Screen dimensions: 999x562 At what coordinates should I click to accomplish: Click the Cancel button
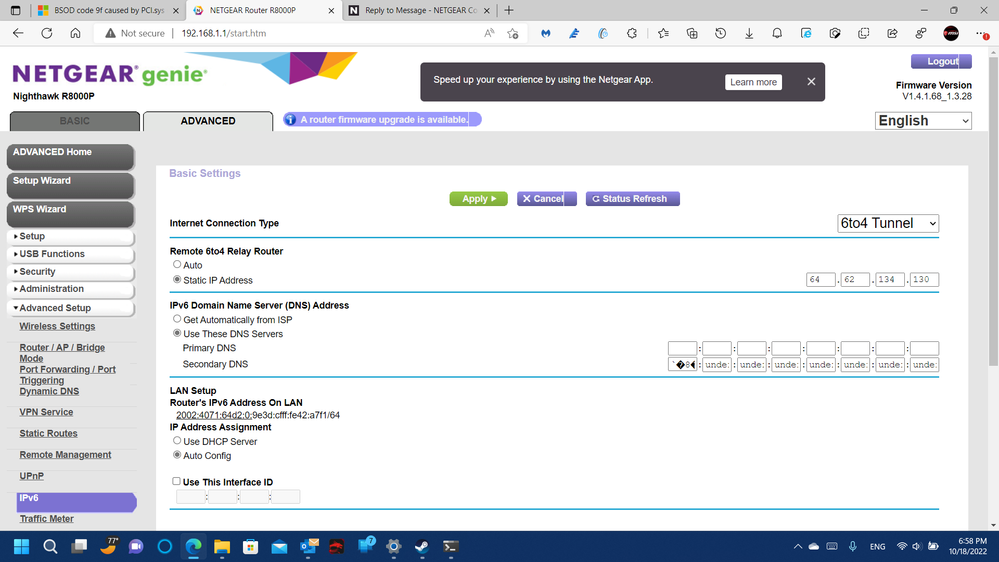point(547,199)
